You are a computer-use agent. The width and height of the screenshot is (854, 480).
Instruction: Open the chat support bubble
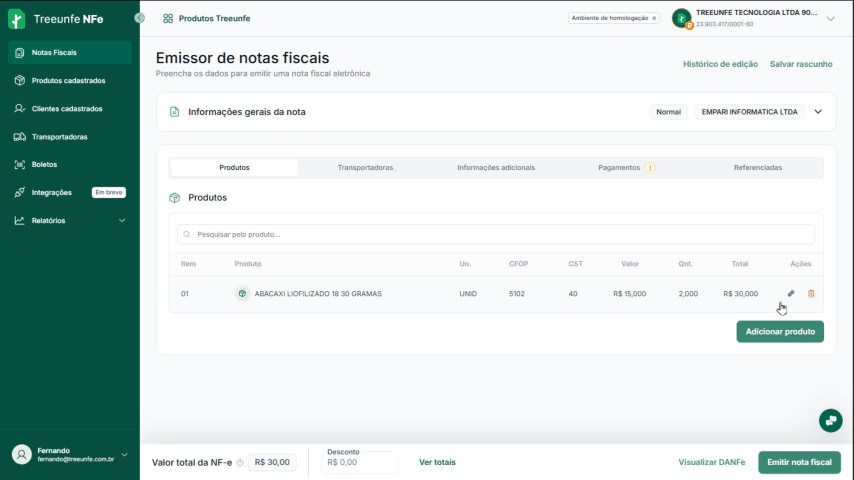pos(830,420)
